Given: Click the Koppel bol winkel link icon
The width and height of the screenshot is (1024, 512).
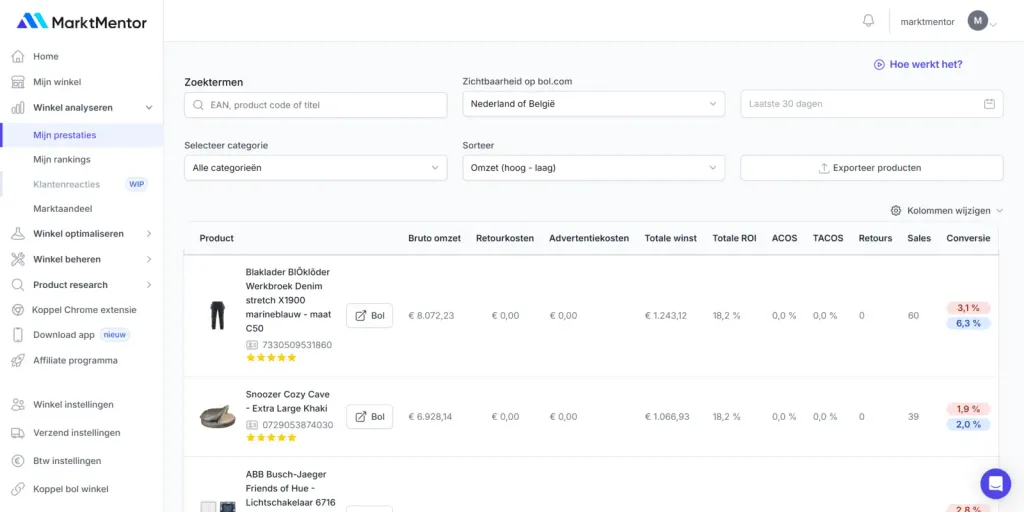Looking at the screenshot, I should click(x=18, y=489).
